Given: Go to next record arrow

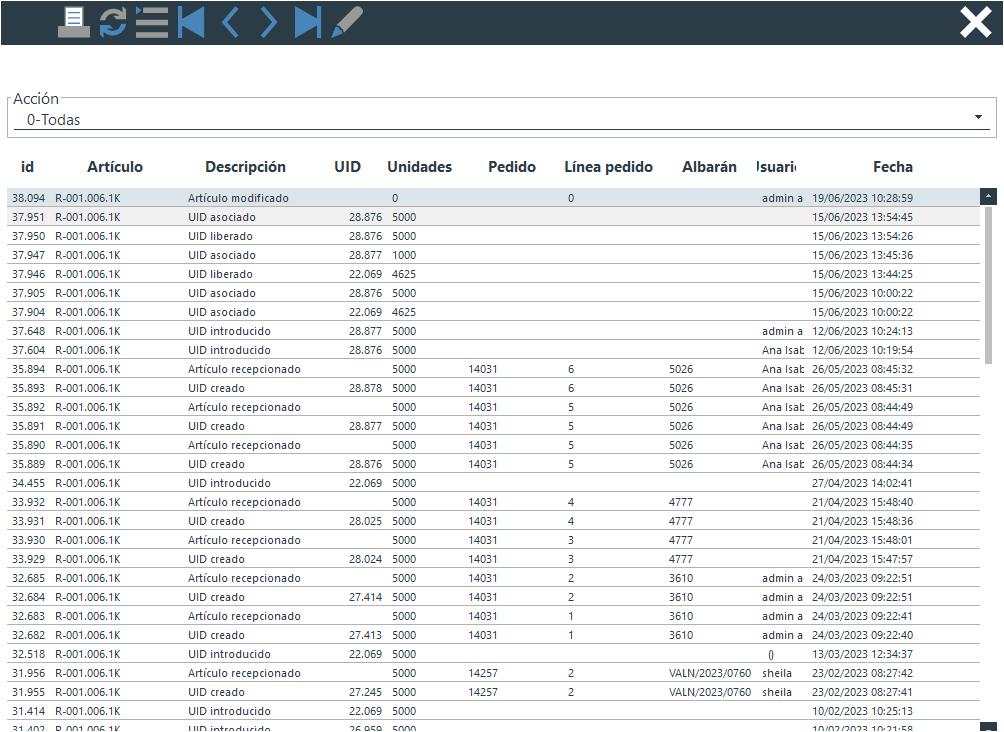Looking at the screenshot, I should tap(268, 22).
